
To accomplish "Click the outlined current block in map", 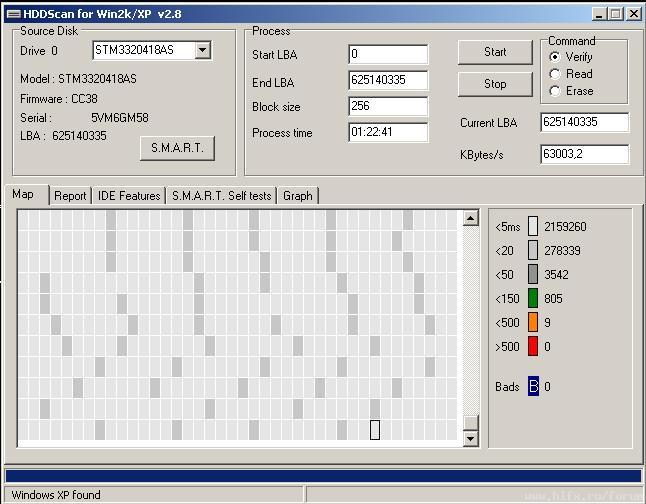I will [x=375, y=430].
